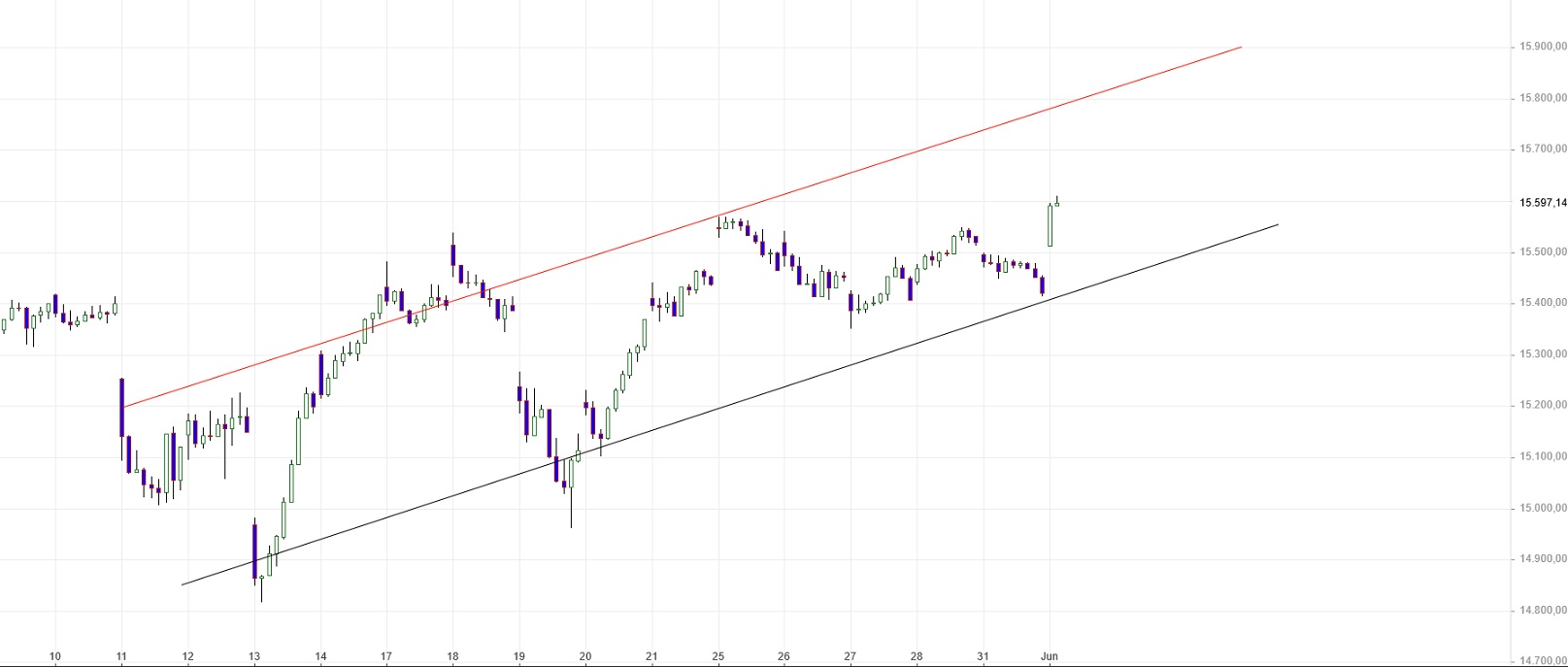Click date label 28 on the time axis
The image size is (1568, 667).
[917, 656]
